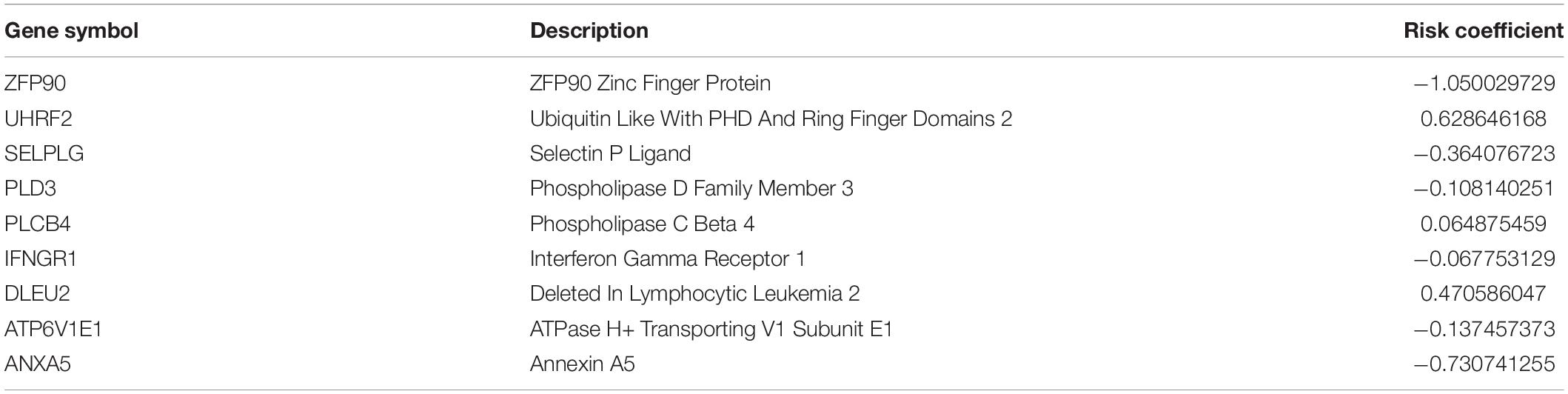Click the PLD3 gene symbol
This screenshot has height=394, width=1568.
pos(30,189)
